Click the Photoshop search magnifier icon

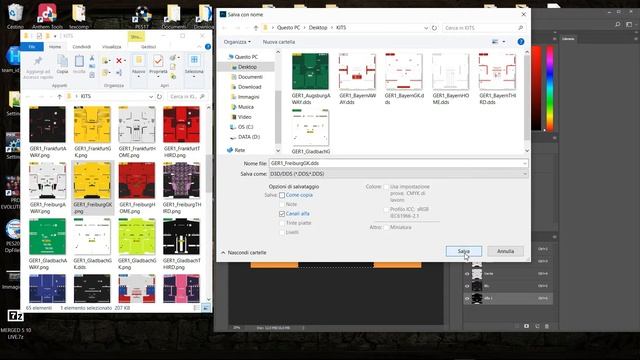pyautogui.click(x=618, y=24)
